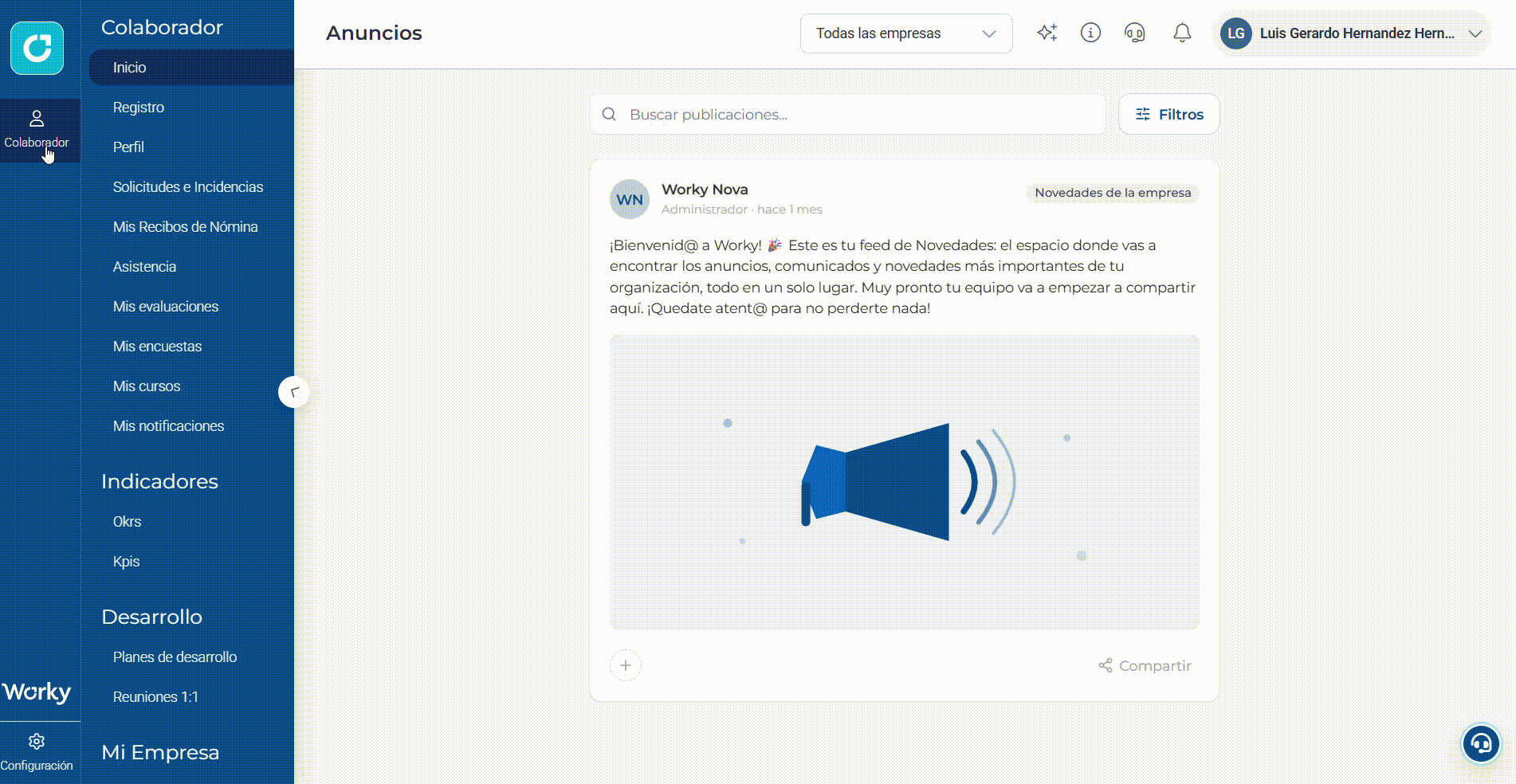
Task: Open Filtros button
Action: (x=1168, y=114)
